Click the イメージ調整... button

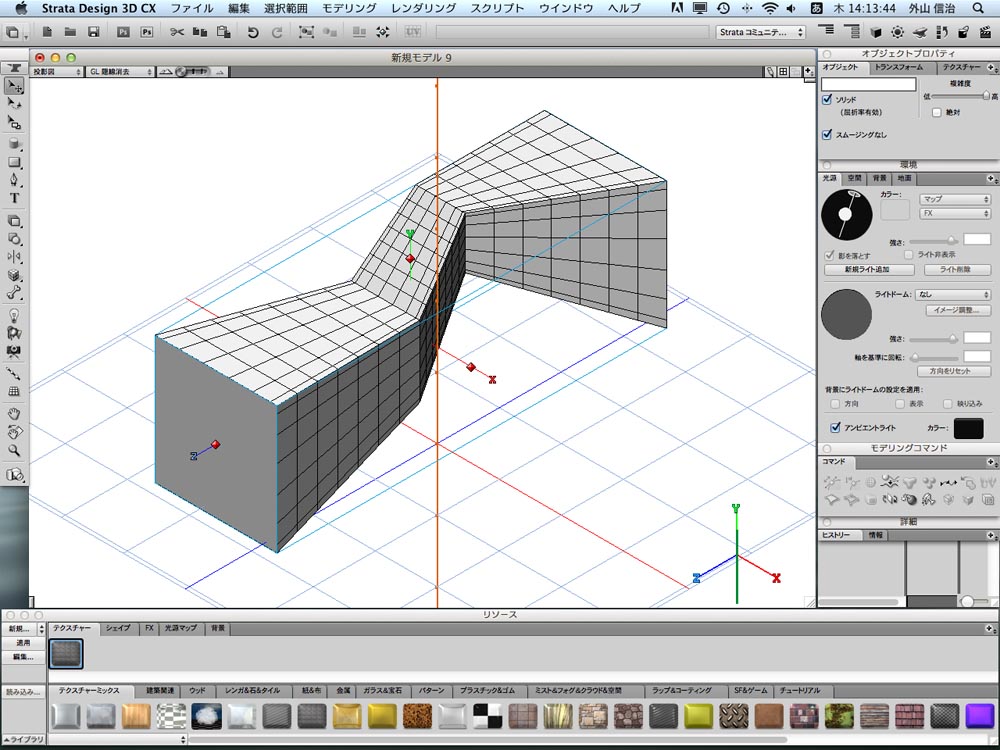(x=957, y=311)
